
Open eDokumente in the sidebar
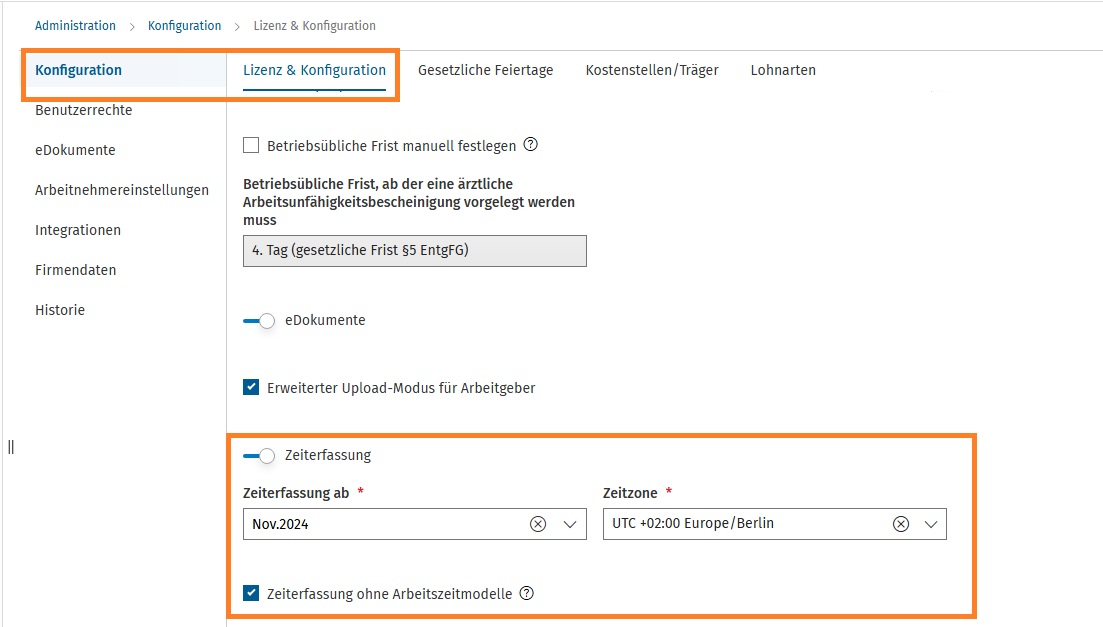(75, 150)
